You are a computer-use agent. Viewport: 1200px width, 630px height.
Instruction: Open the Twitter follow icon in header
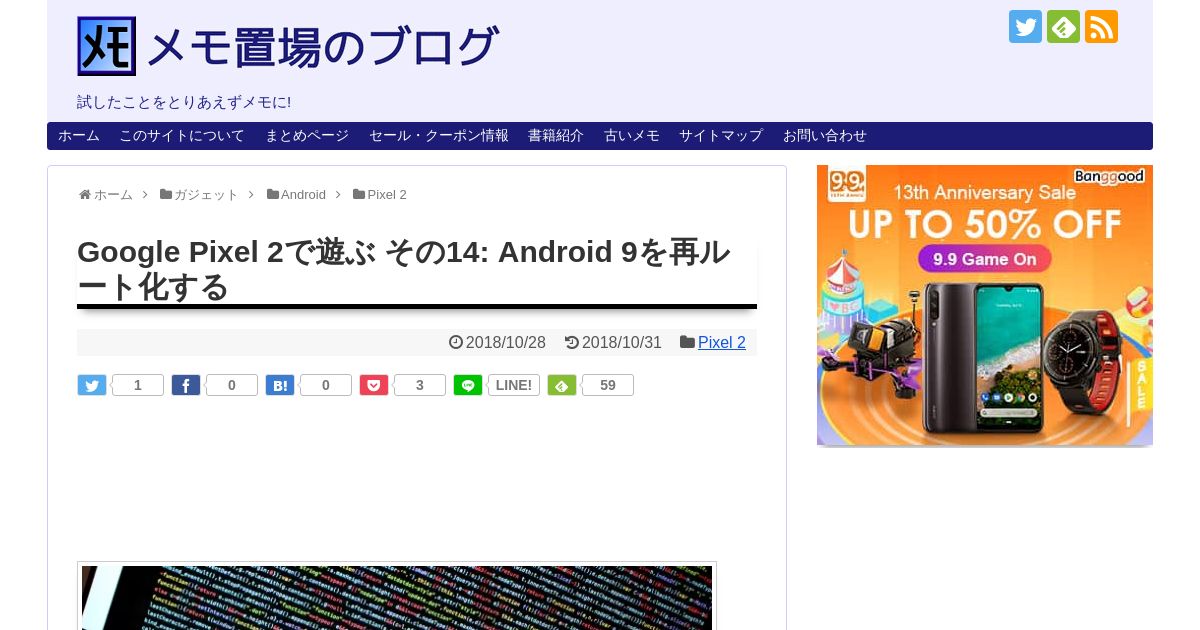1025,27
